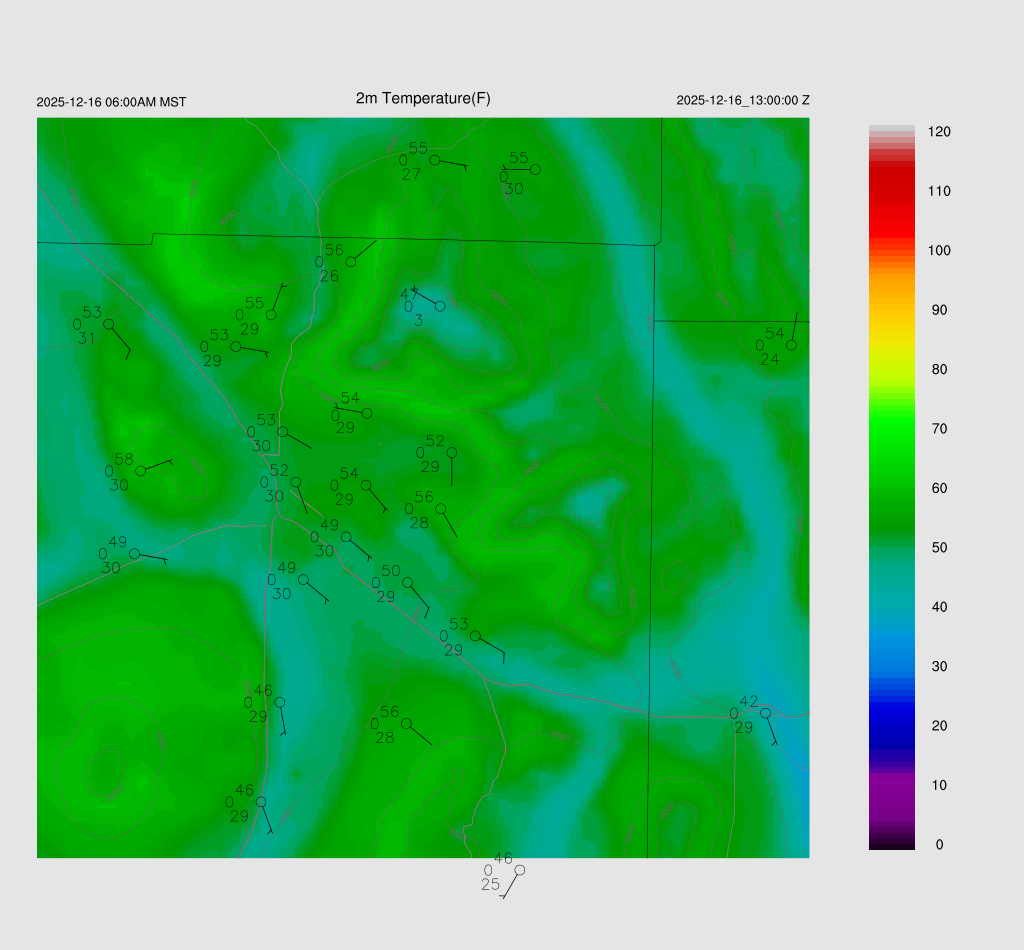Click the 2m Temperature(F) title
The image size is (1024, 950).
tap(423, 98)
